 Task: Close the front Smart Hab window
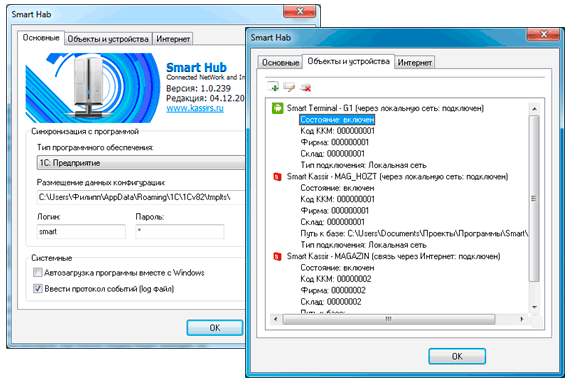point(543,35)
